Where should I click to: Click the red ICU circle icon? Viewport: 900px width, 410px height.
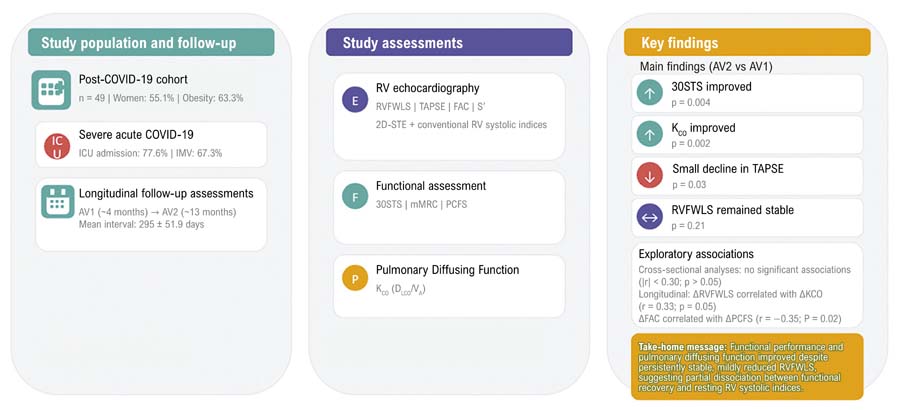point(57,146)
